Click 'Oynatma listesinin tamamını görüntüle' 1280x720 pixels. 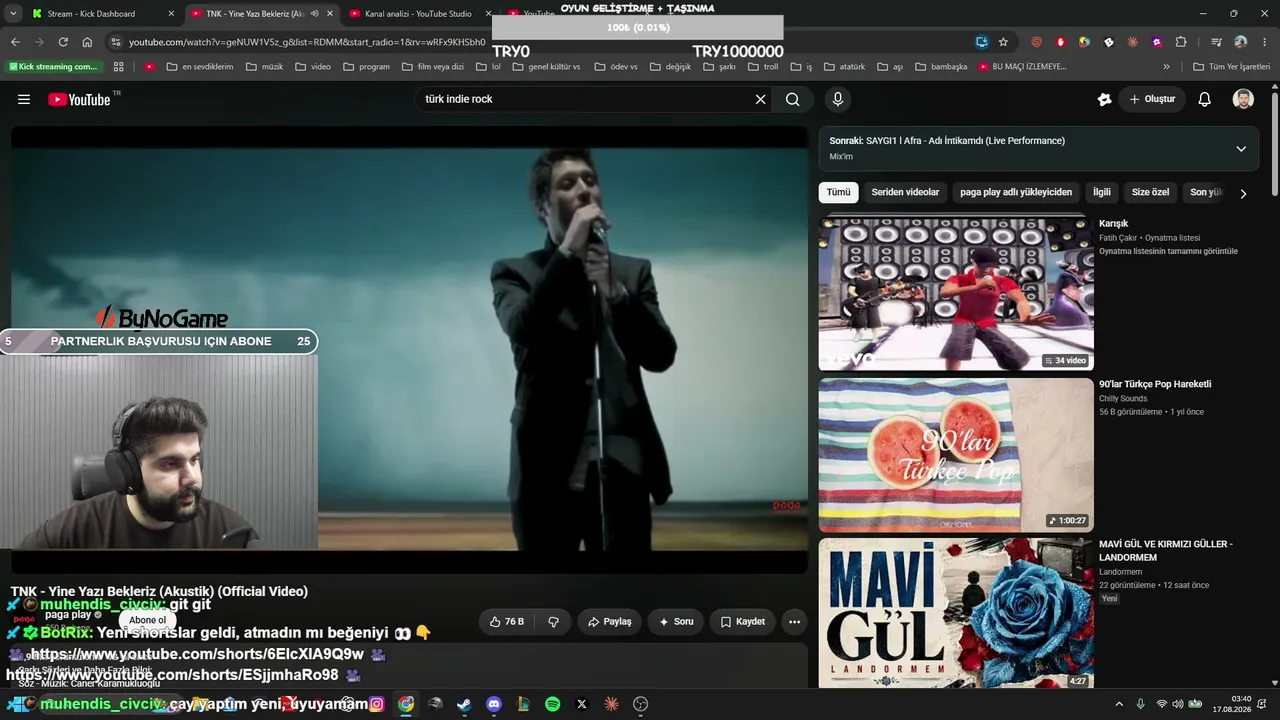click(1168, 251)
